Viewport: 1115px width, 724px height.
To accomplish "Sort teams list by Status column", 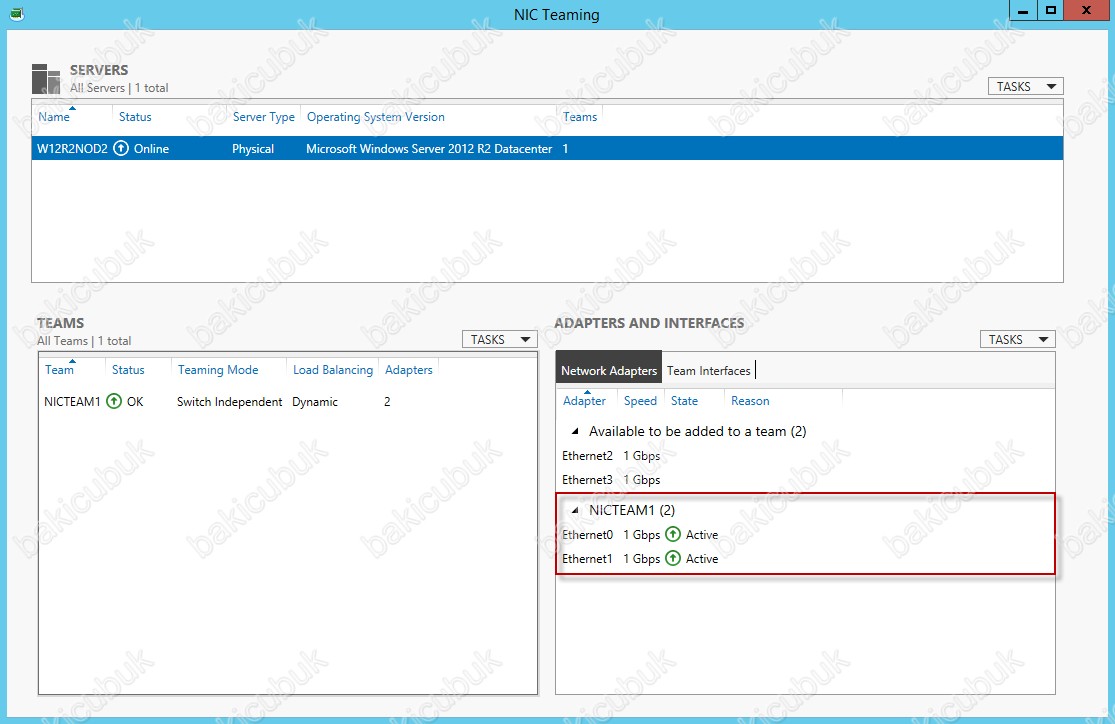I will (128, 369).
